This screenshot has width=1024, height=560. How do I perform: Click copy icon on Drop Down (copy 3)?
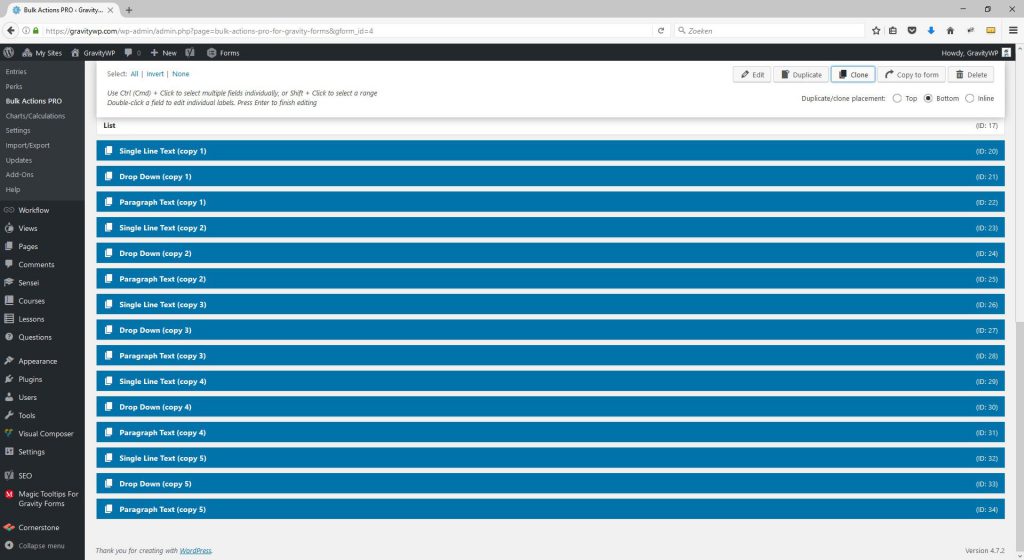point(108,330)
